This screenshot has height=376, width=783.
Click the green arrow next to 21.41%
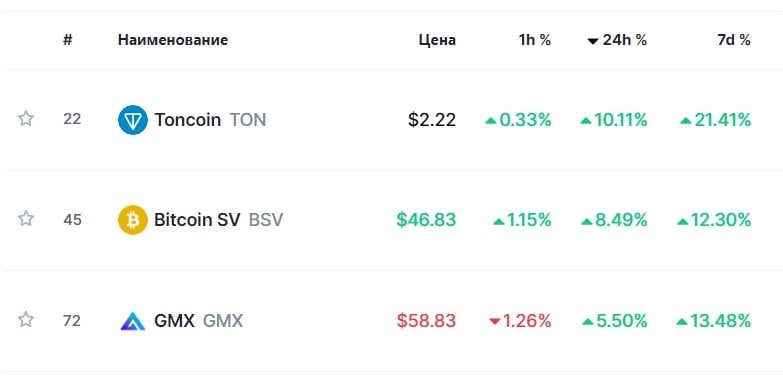(686, 120)
